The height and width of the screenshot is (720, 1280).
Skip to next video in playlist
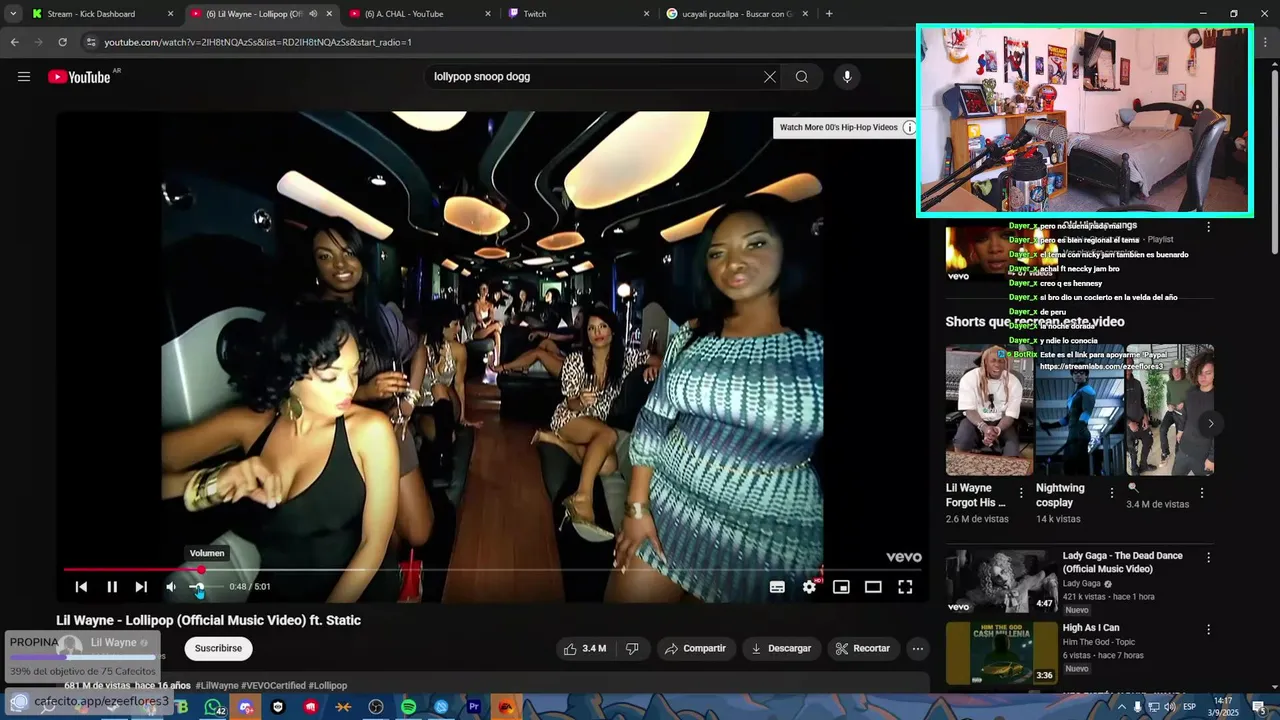click(x=141, y=587)
